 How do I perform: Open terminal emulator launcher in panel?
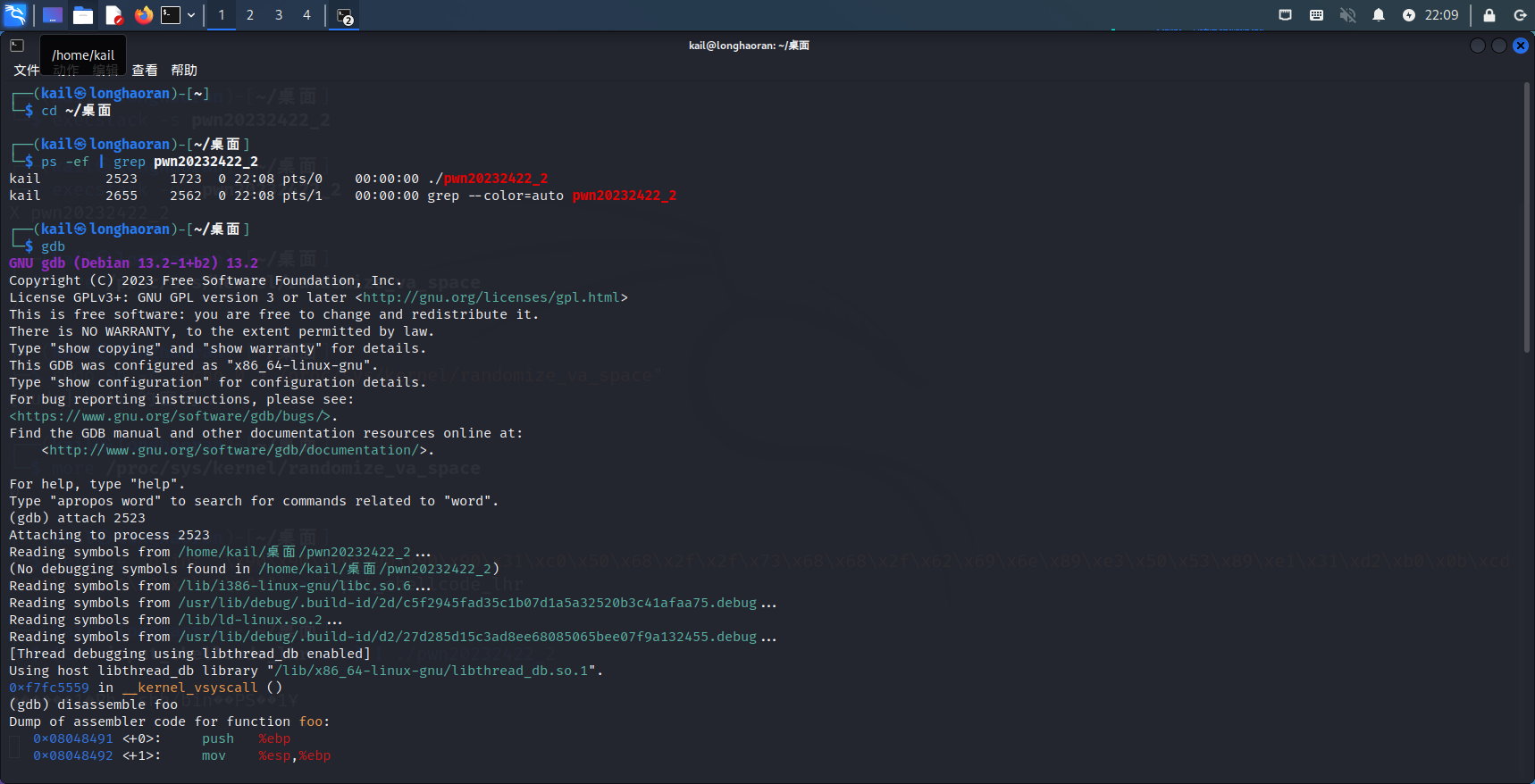[x=171, y=15]
